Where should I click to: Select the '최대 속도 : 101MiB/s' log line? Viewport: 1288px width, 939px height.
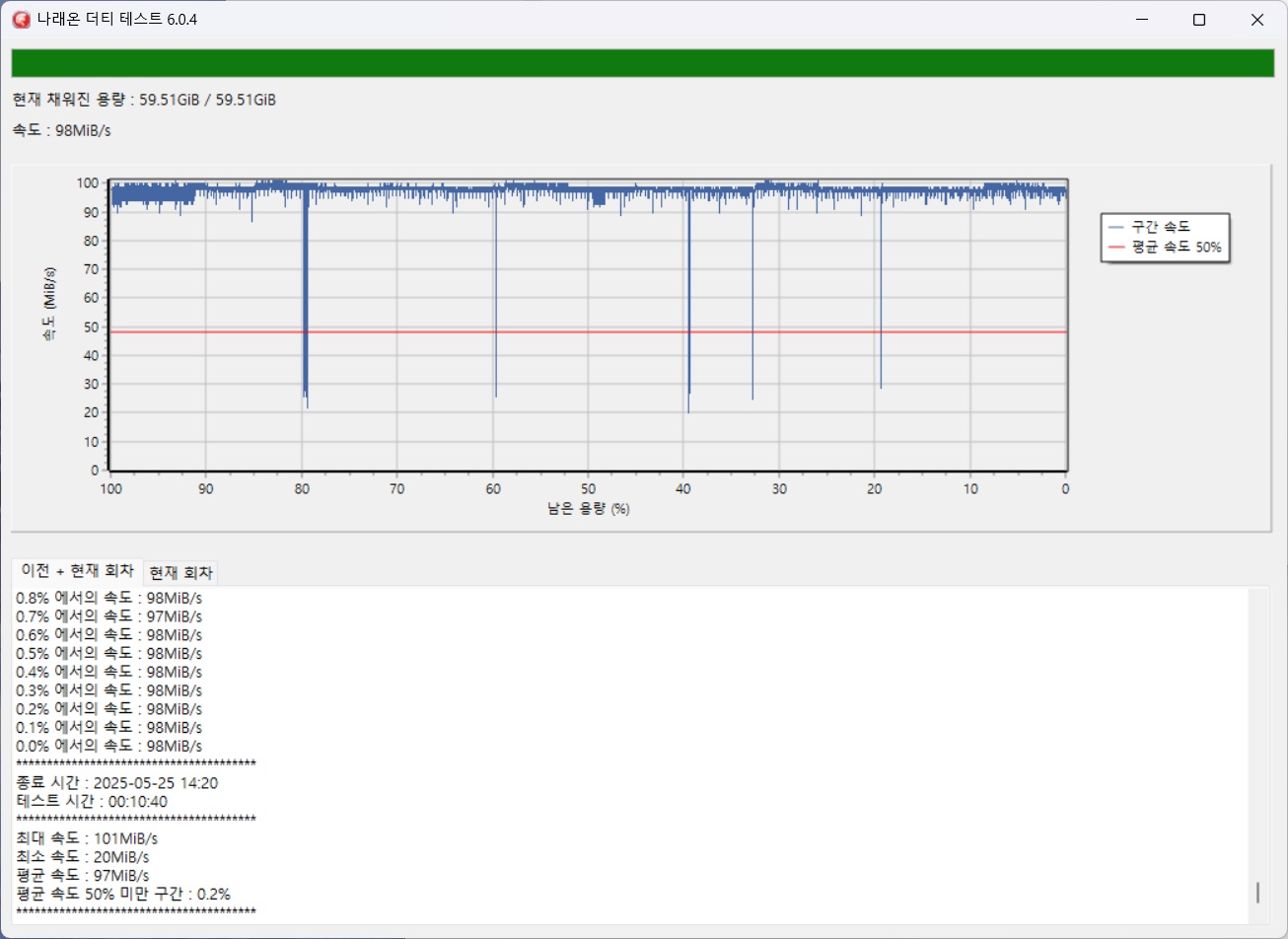point(87,838)
